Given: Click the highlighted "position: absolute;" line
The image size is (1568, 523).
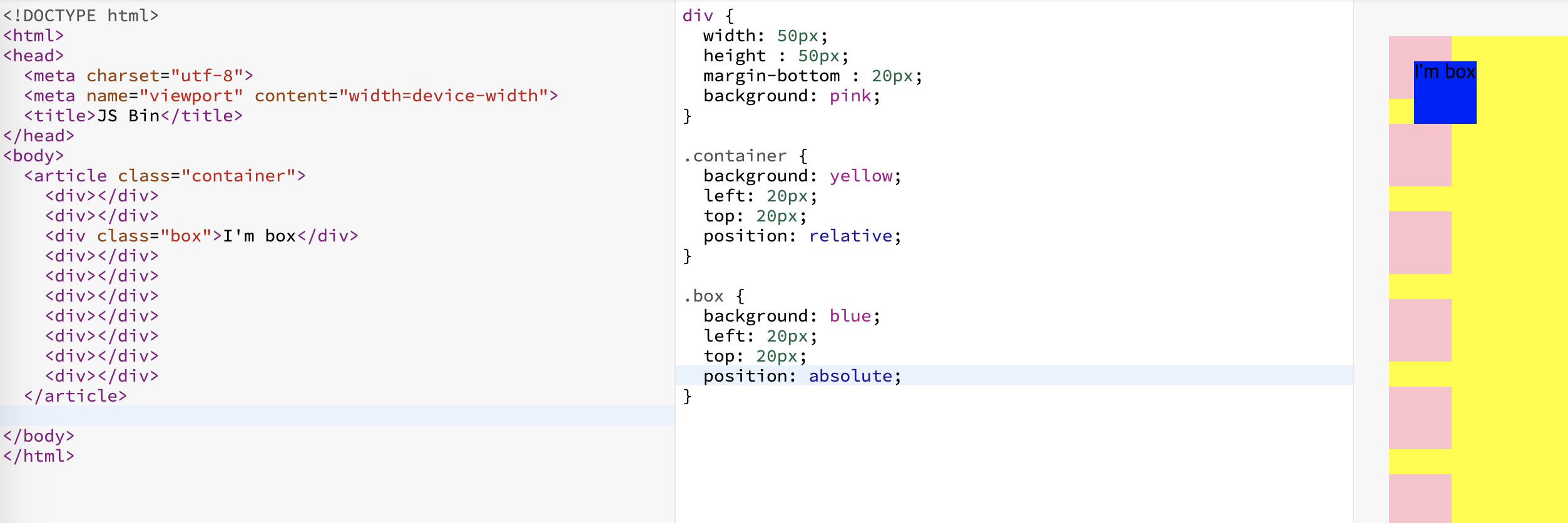Looking at the screenshot, I should (x=1014, y=375).
